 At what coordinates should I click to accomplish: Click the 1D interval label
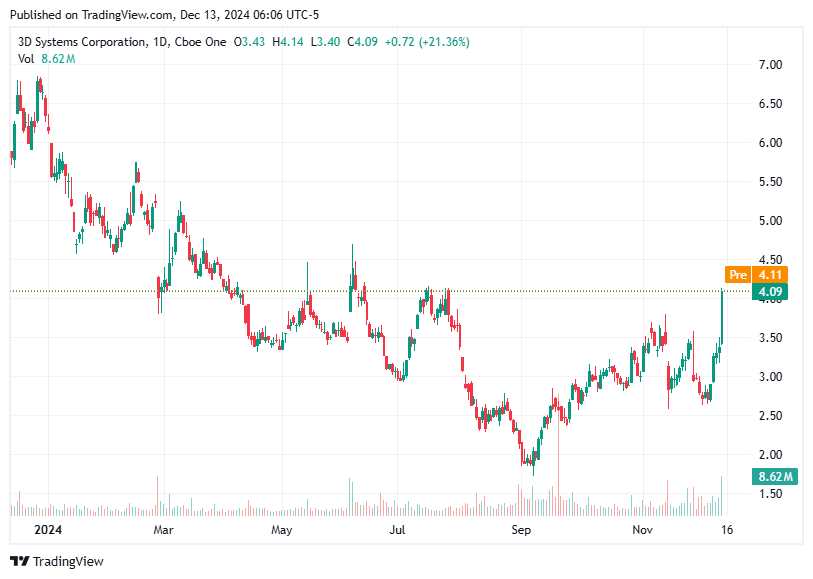click(x=161, y=42)
